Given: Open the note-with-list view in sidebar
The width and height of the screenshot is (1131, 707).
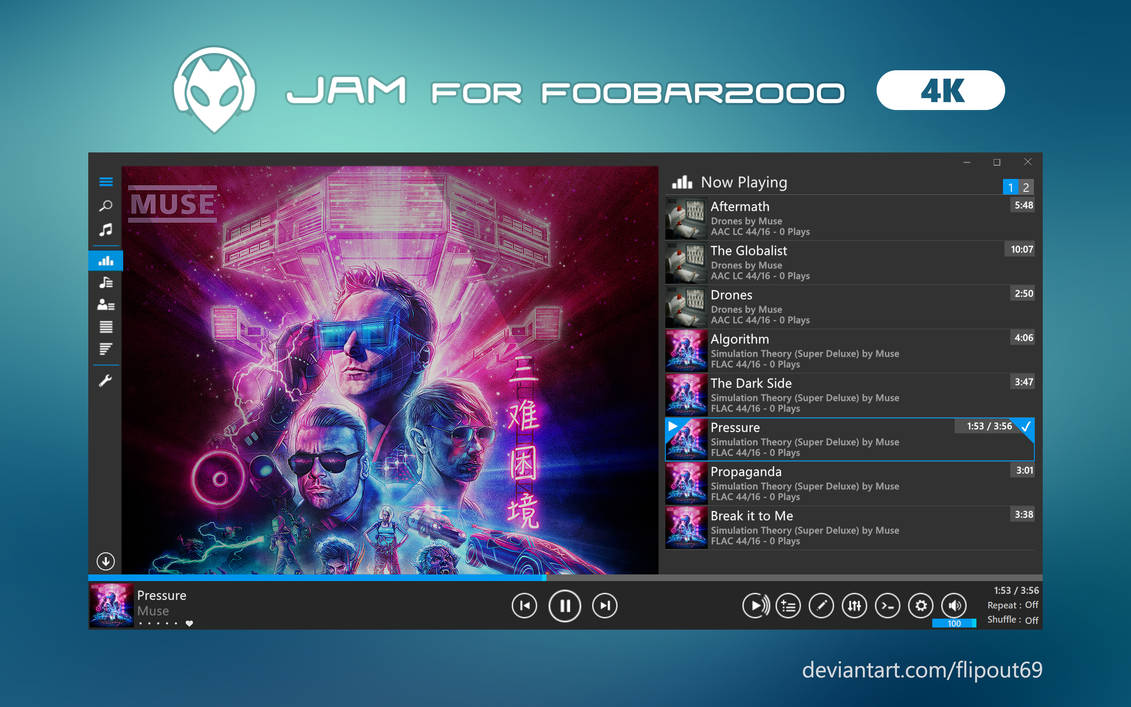Looking at the screenshot, I should pyautogui.click(x=106, y=282).
